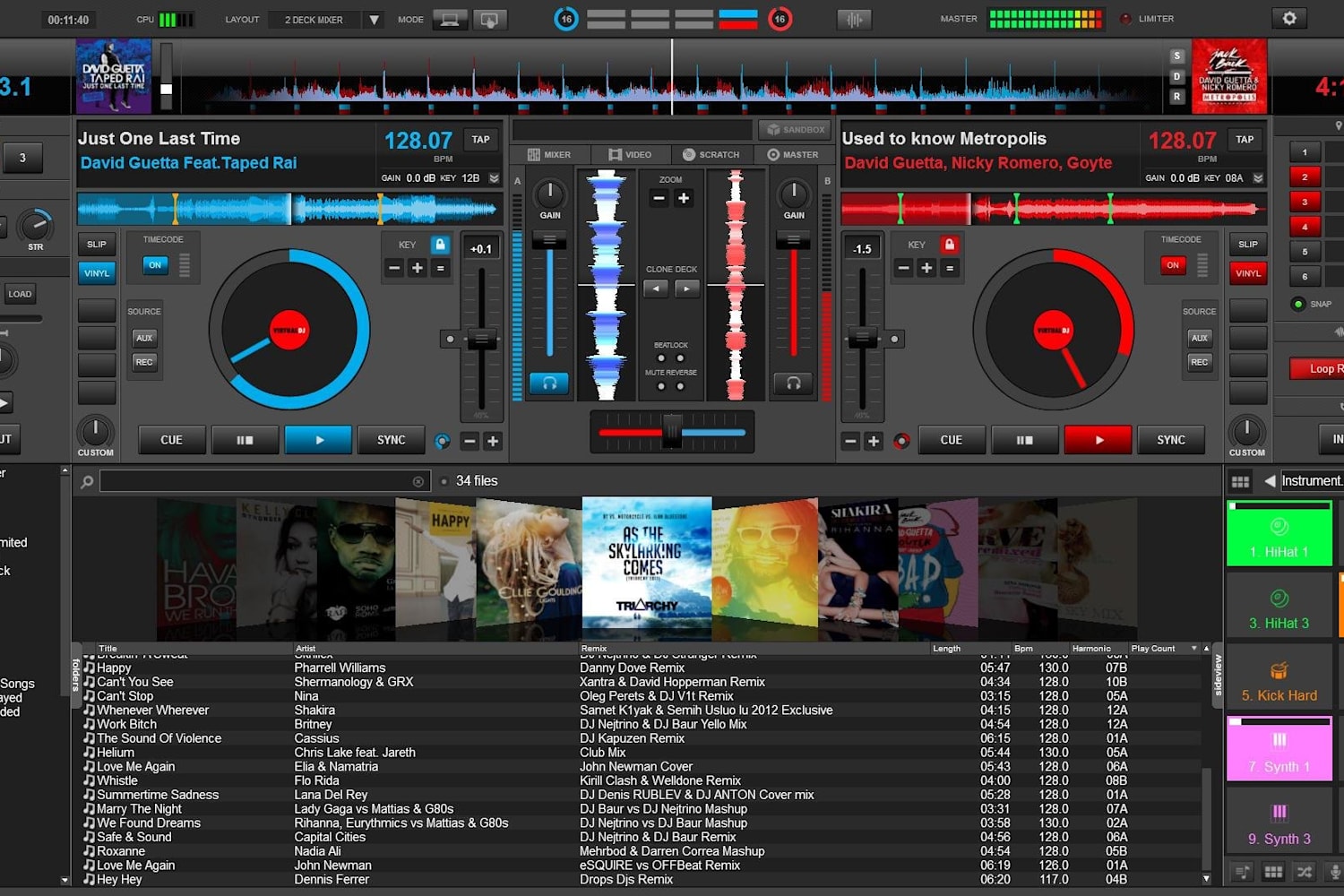Open the settings gear icon
Screen dimensions: 1344x896
coord(1289,18)
